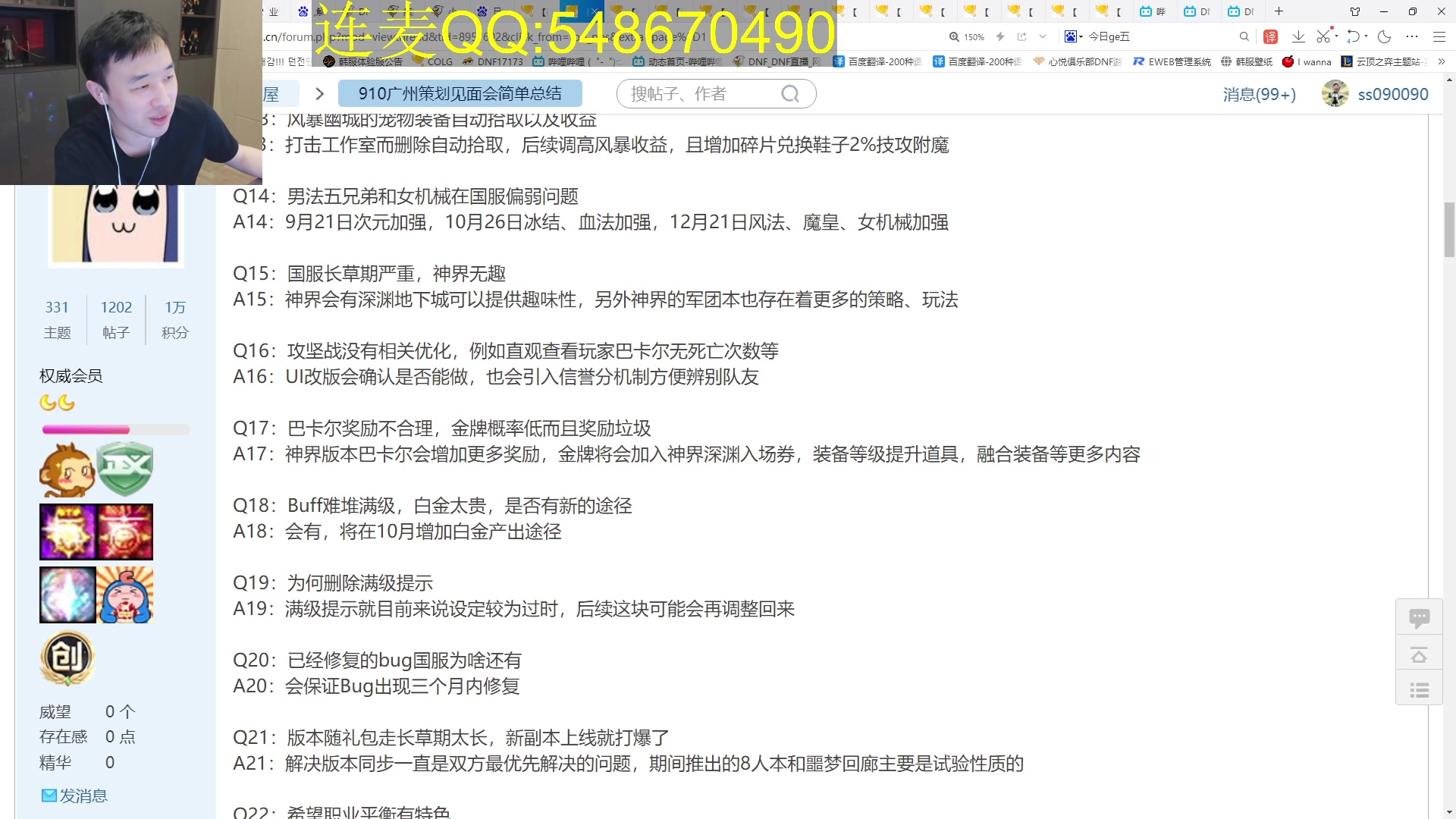Viewport: 1456px width, 819px height.
Task: Click the lightning quick-access icon in toolbar
Action: pyautogui.click(x=1001, y=36)
